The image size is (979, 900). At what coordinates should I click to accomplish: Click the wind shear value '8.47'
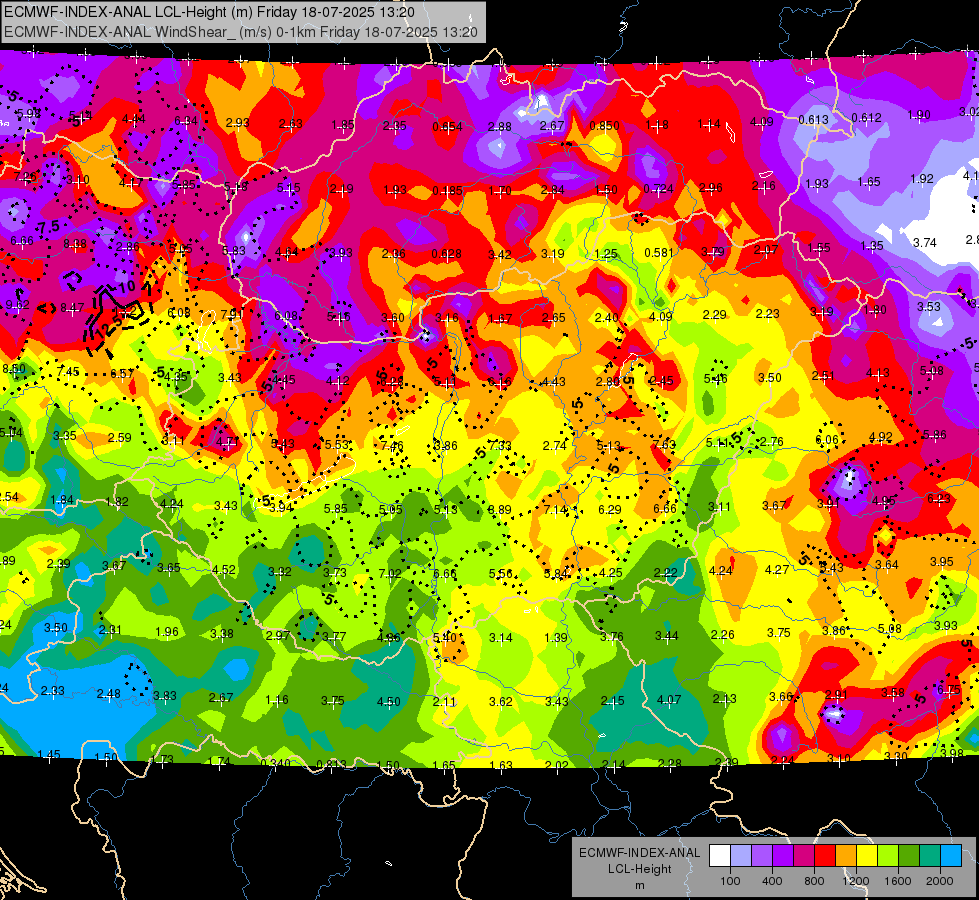coord(72,307)
